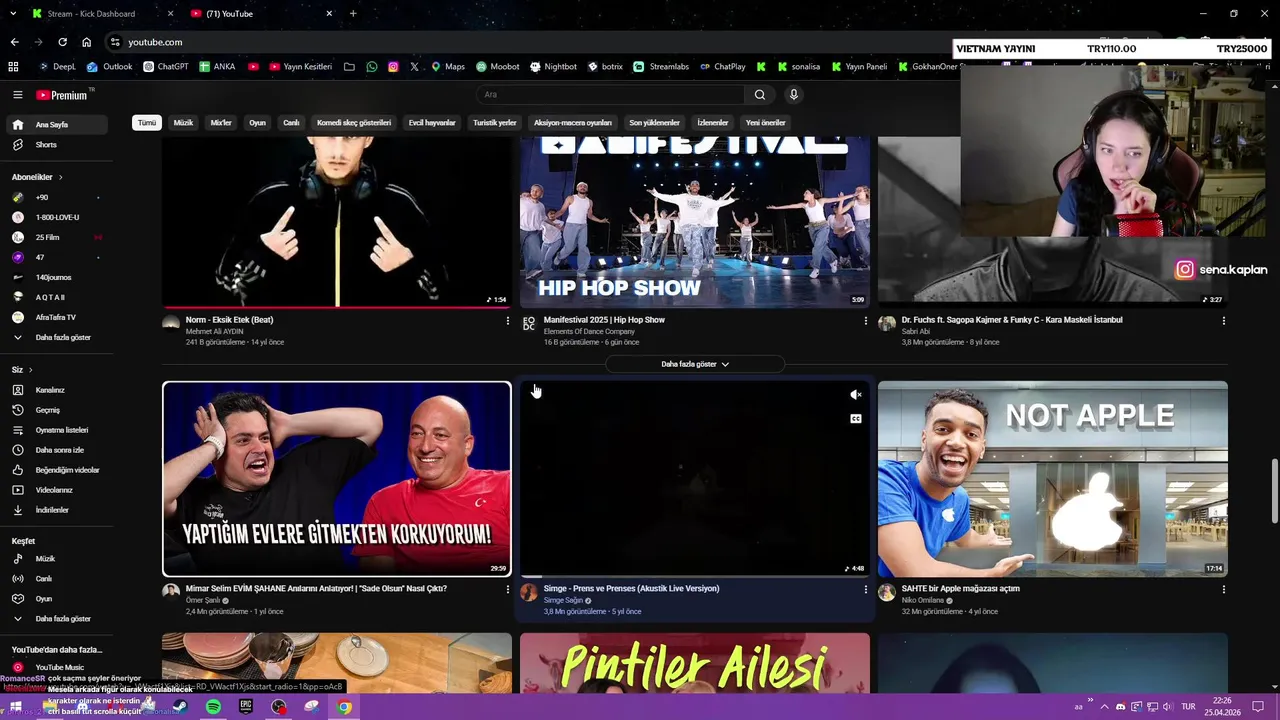This screenshot has width=1280, height=720.
Task: Open Spotify from the taskbar
Action: 213,707
